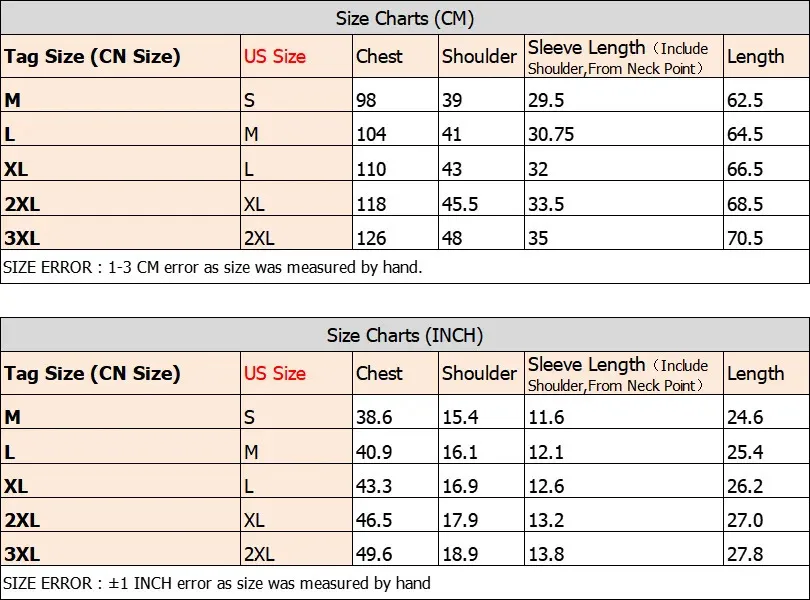
Task: Click the Chest value 126 for 3XL
Action: point(371,238)
